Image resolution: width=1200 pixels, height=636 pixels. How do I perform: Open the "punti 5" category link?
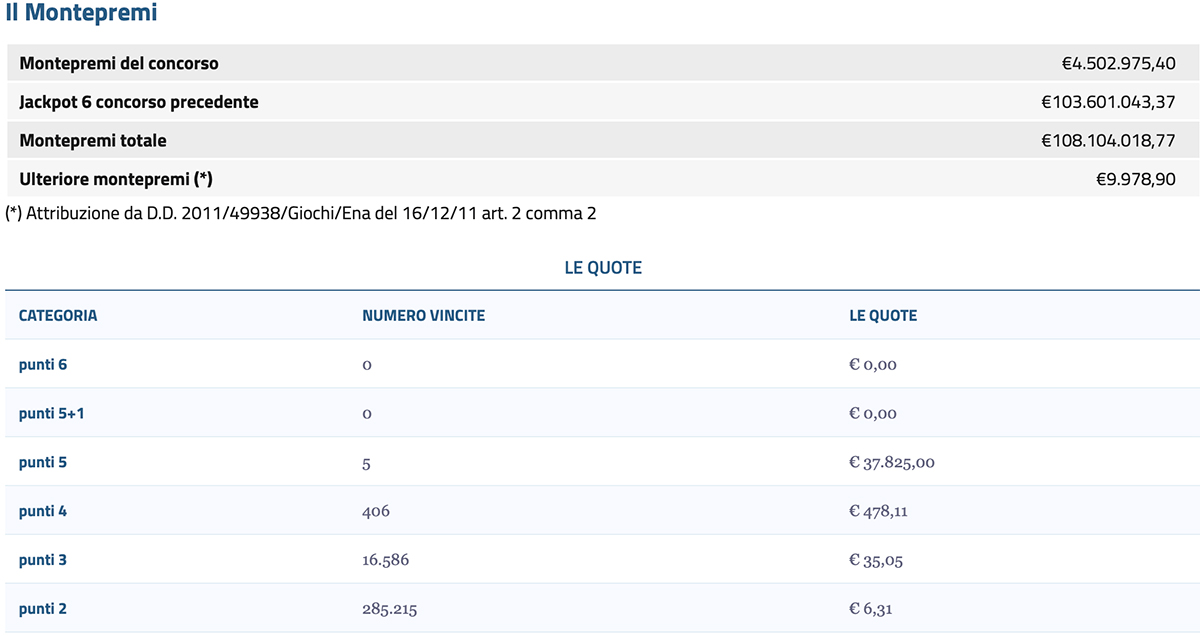[43, 463]
